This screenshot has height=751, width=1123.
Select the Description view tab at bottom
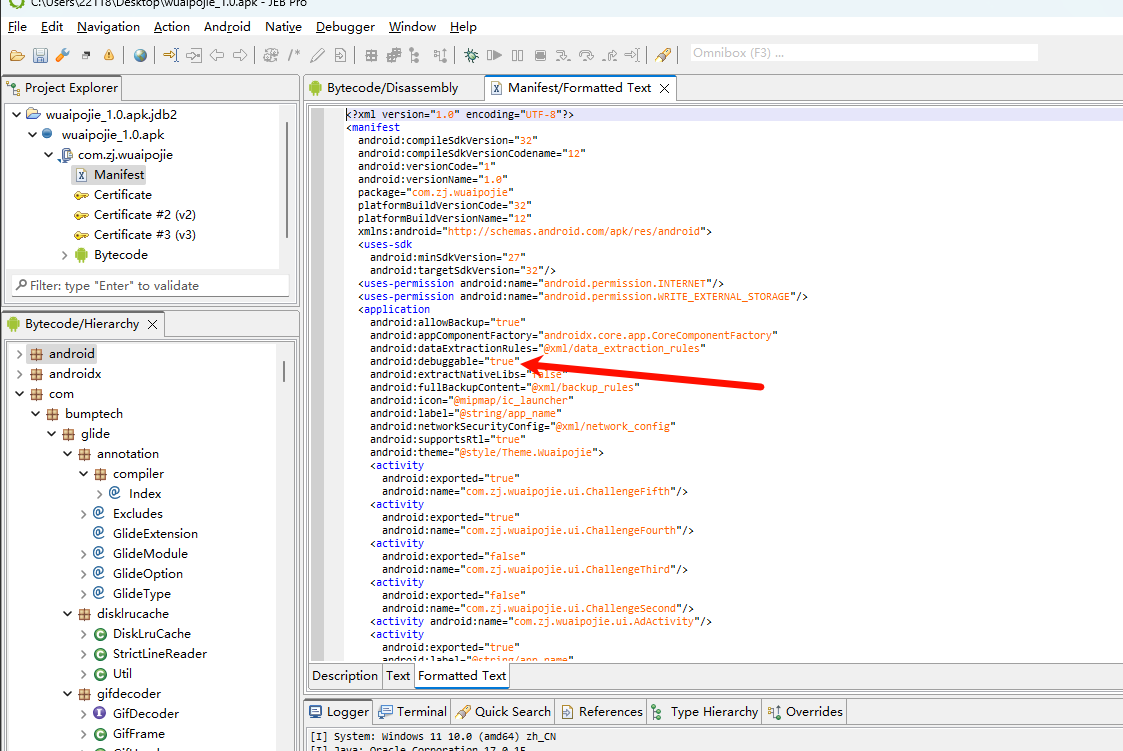pyautogui.click(x=344, y=676)
